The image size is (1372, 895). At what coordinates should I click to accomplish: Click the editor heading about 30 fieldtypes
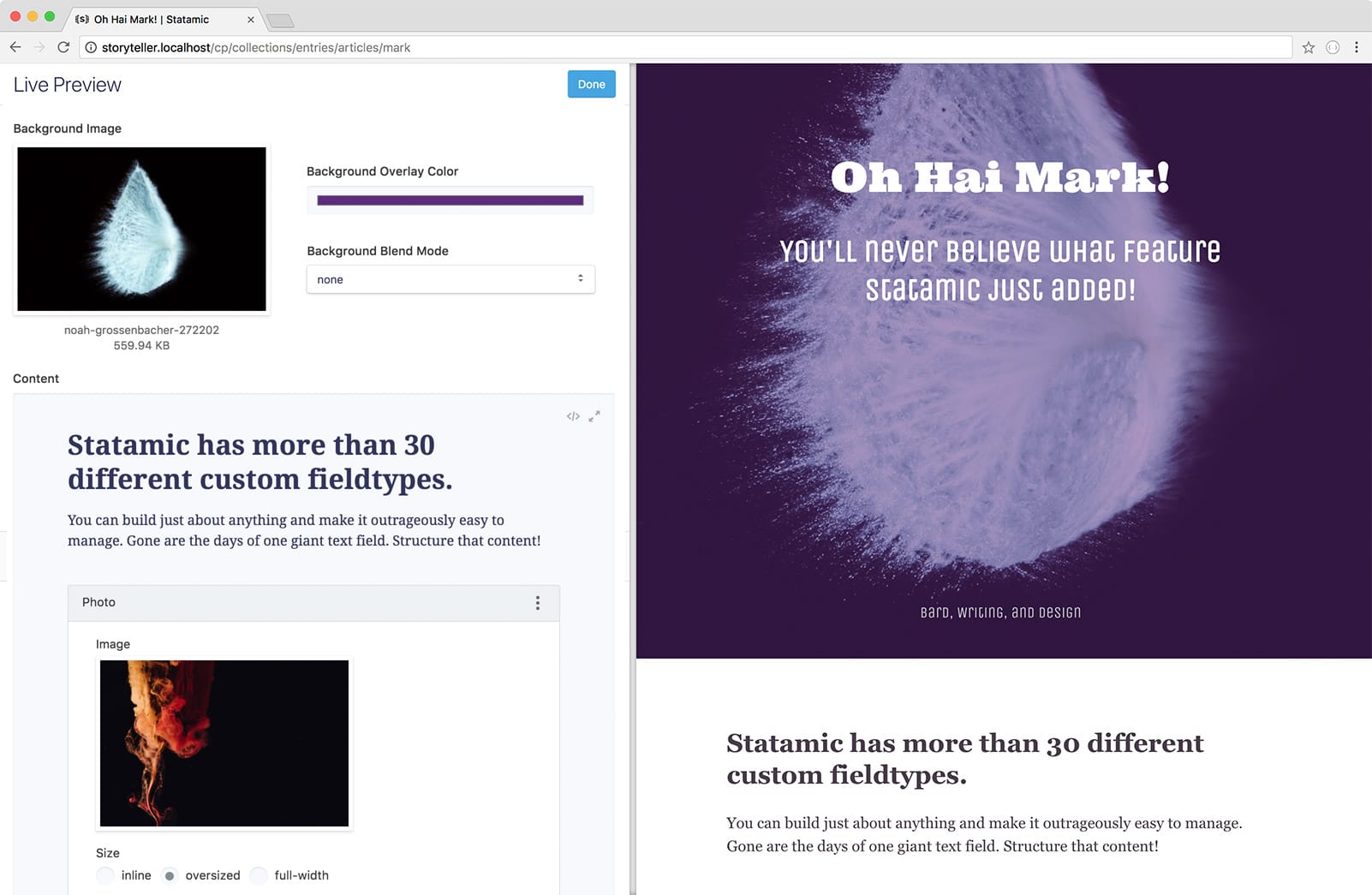point(259,462)
